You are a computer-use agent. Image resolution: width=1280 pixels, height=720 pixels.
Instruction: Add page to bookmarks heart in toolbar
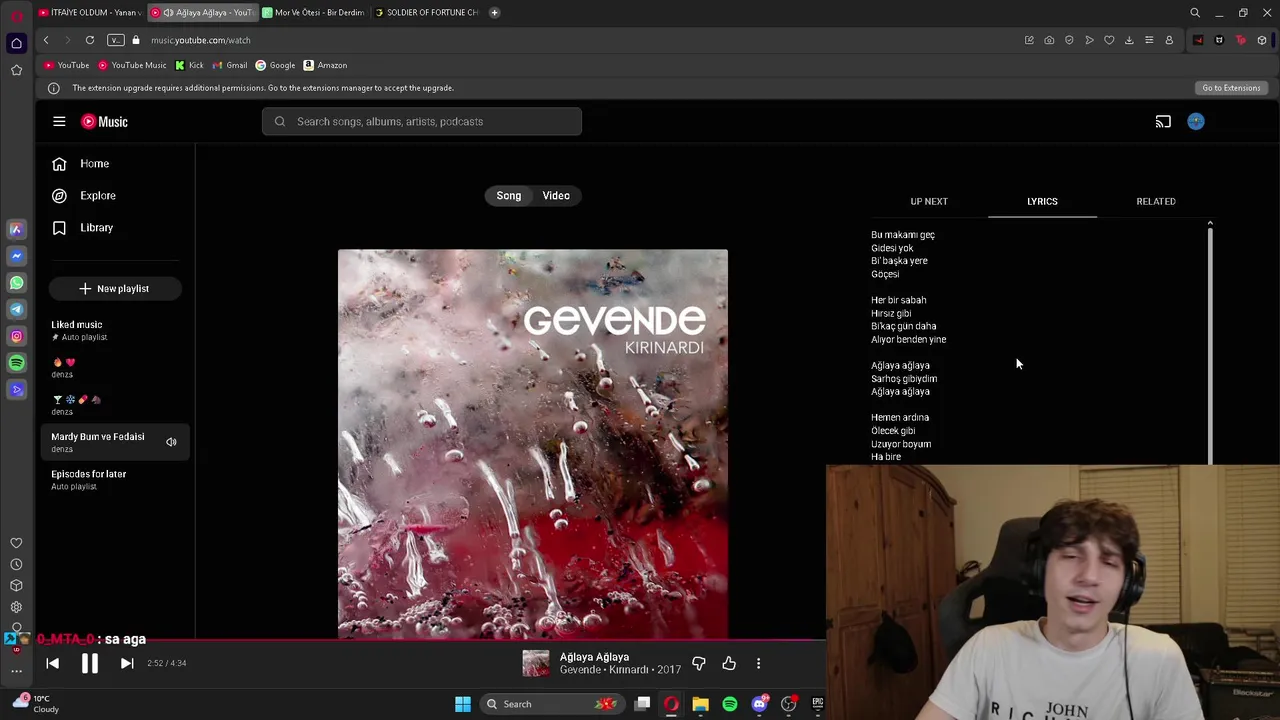click(x=1109, y=40)
